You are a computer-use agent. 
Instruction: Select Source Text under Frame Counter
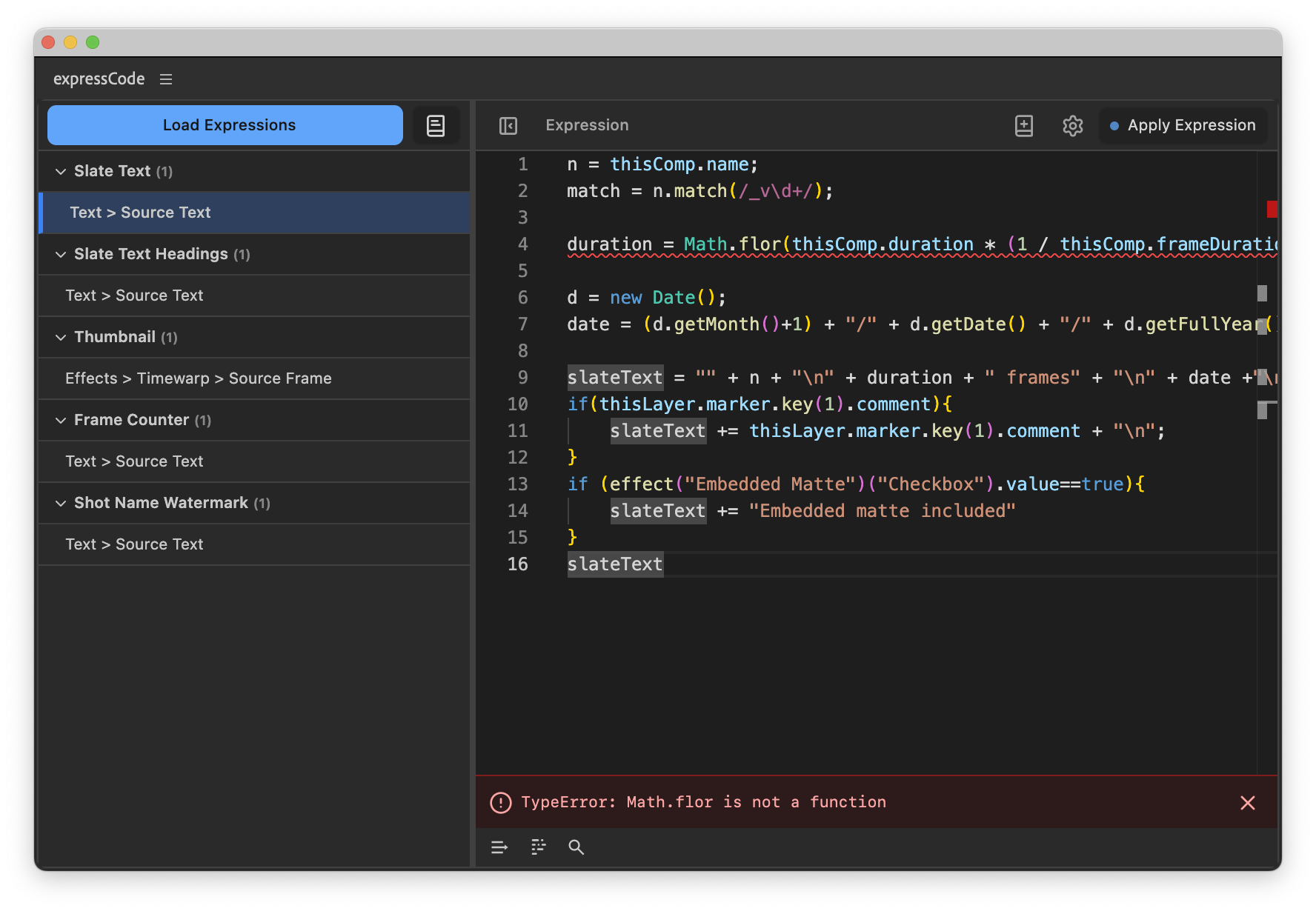pos(134,461)
